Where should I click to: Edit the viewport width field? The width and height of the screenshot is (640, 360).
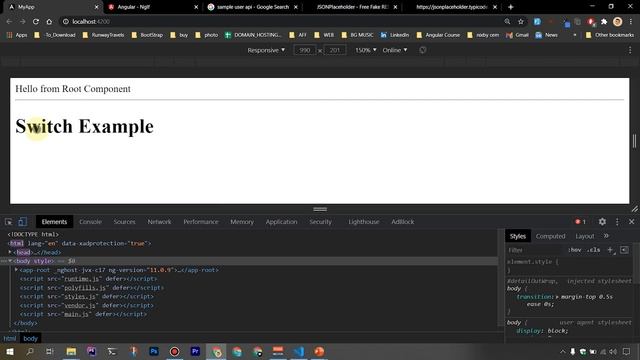click(304, 50)
